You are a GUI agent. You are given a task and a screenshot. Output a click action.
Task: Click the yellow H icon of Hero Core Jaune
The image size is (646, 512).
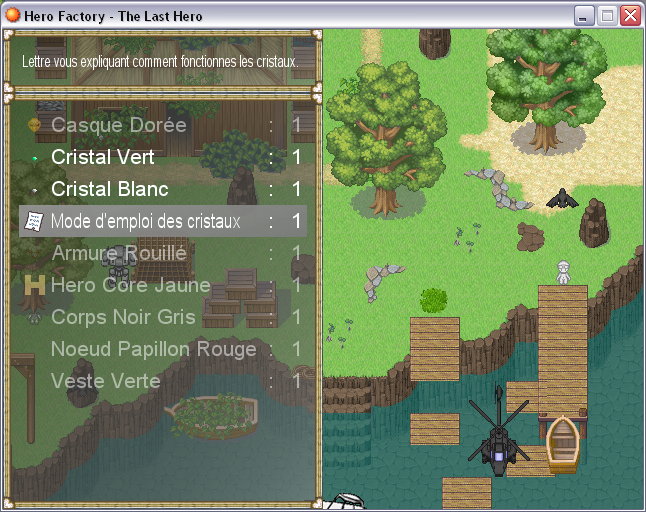(35, 285)
